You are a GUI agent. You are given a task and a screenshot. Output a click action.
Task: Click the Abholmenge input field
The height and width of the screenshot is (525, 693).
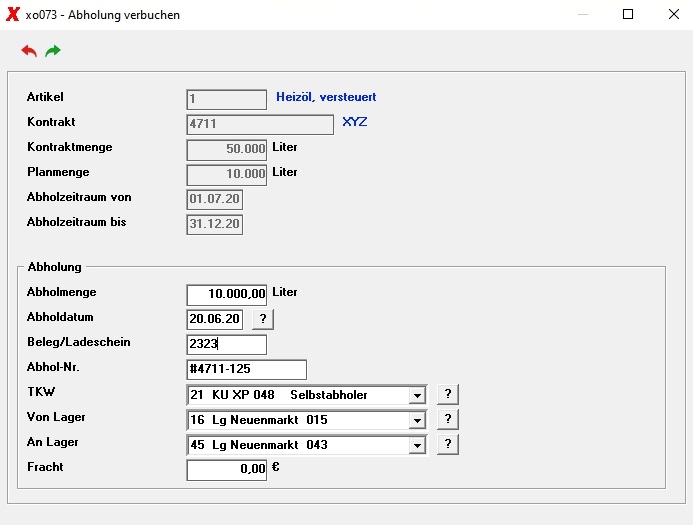click(x=227, y=295)
